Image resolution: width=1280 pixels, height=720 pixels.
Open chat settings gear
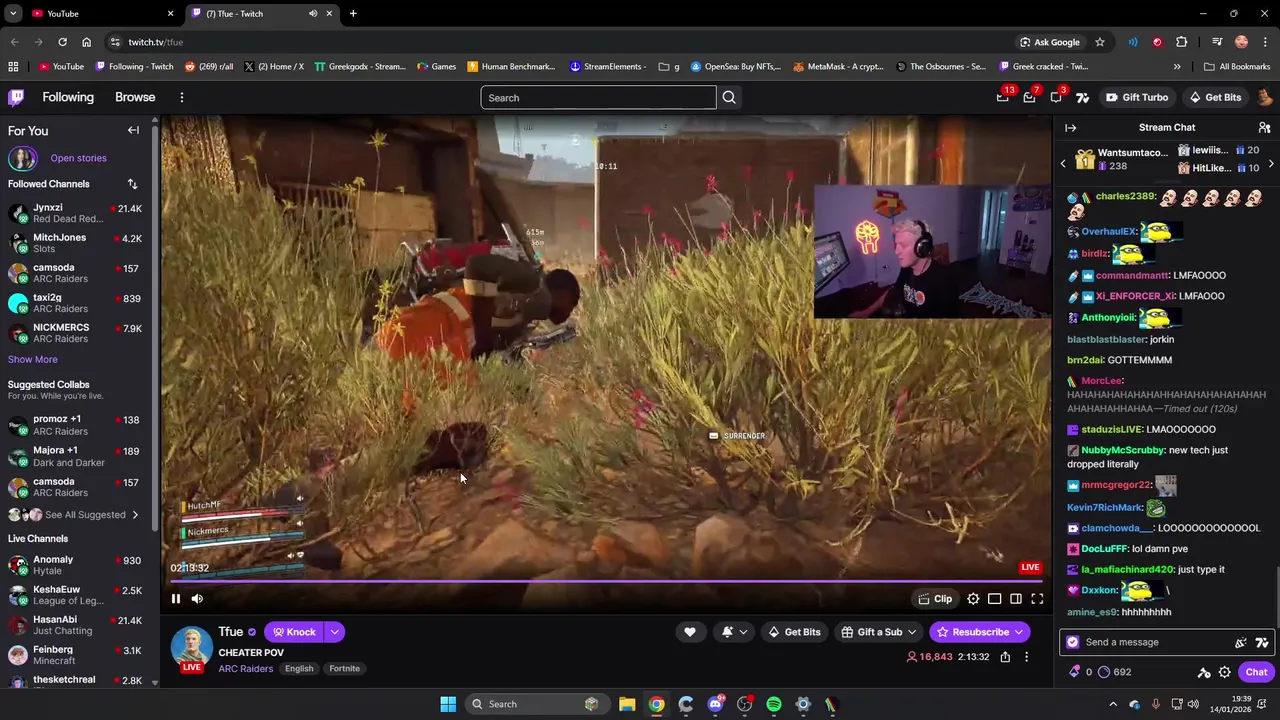coord(1224,672)
